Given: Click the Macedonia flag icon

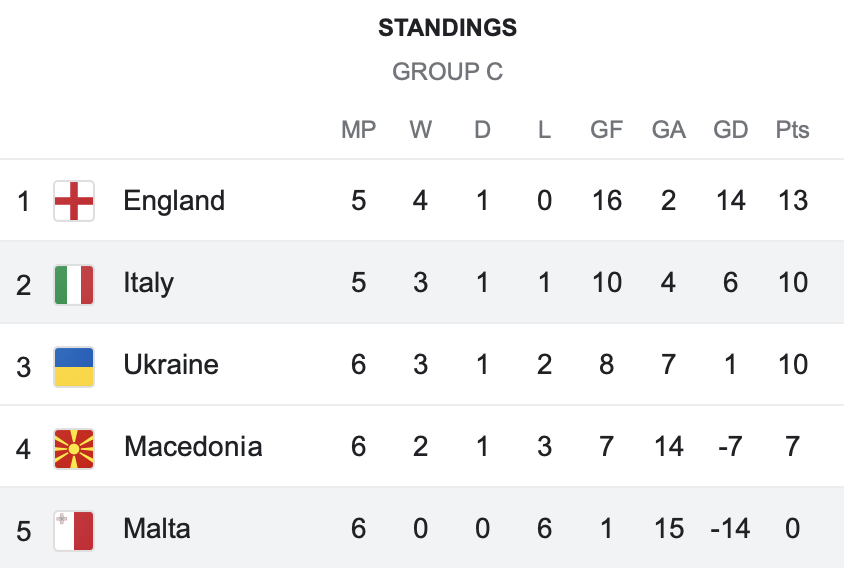Looking at the screenshot, I should (74, 447).
